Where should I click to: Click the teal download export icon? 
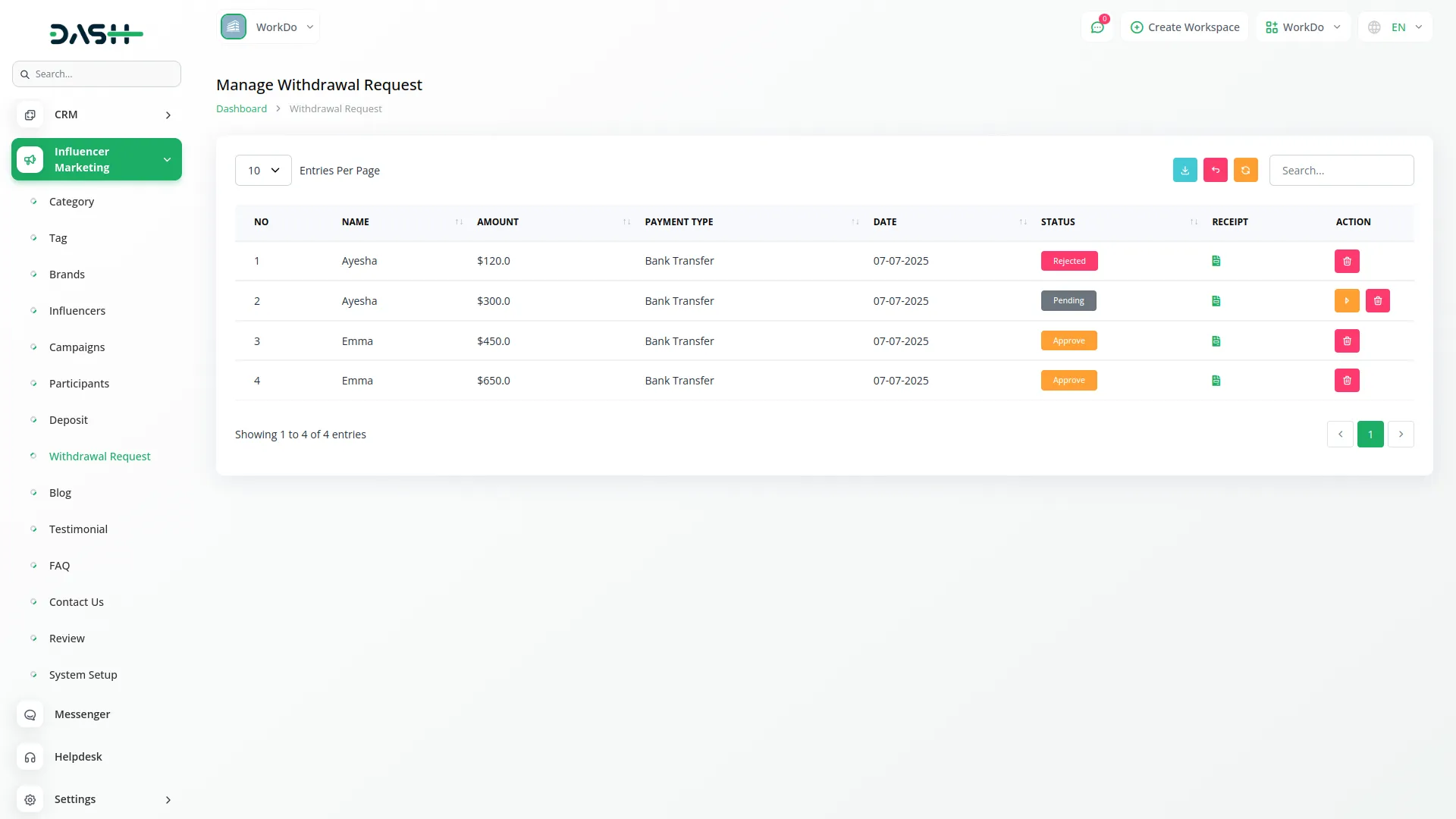click(x=1185, y=171)
